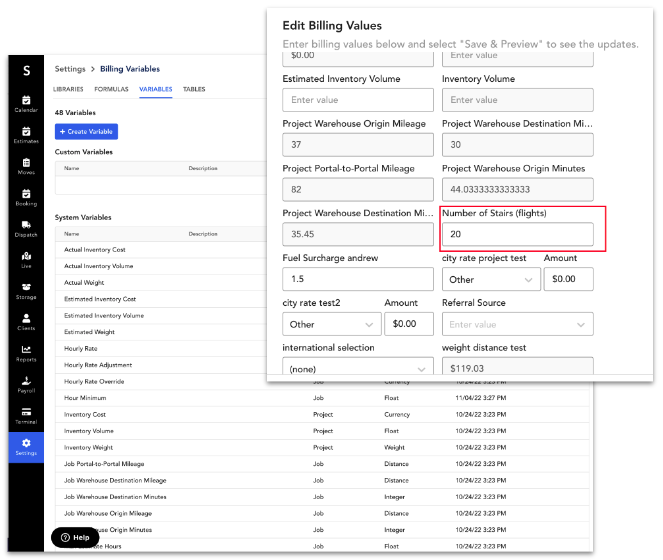Open the Calendar sidebar icon
Image resolution: width=663 pixels, height=560 pixels.
click(26, 102)
